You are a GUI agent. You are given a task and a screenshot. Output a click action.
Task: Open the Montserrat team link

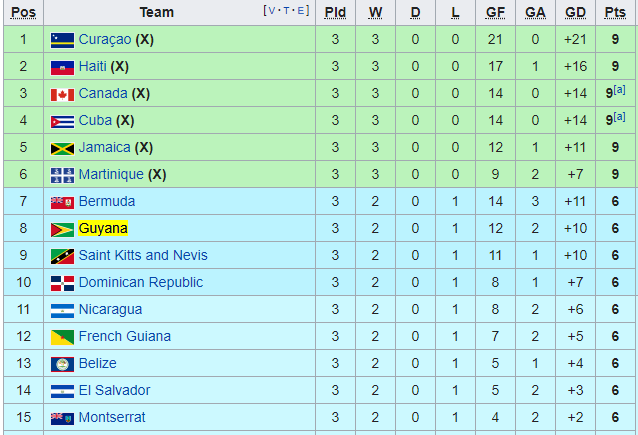pos(112,418)
